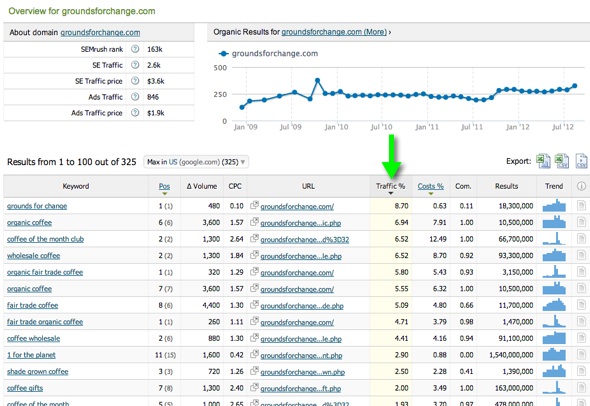The image size is (590, 406).
Task: Open Max in US (google.com) database dropdown
Action: tap(196, 162)
